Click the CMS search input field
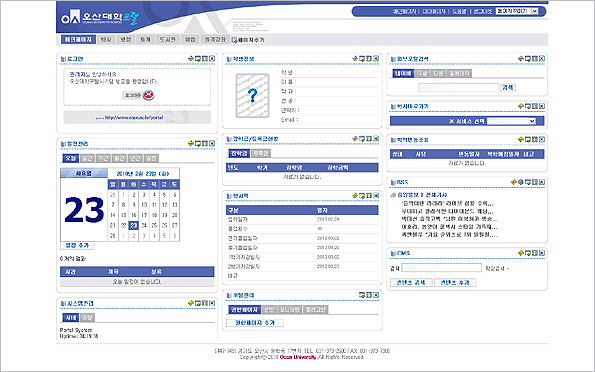The height and width of the screenshot is (372, 595). pos(441,268)
